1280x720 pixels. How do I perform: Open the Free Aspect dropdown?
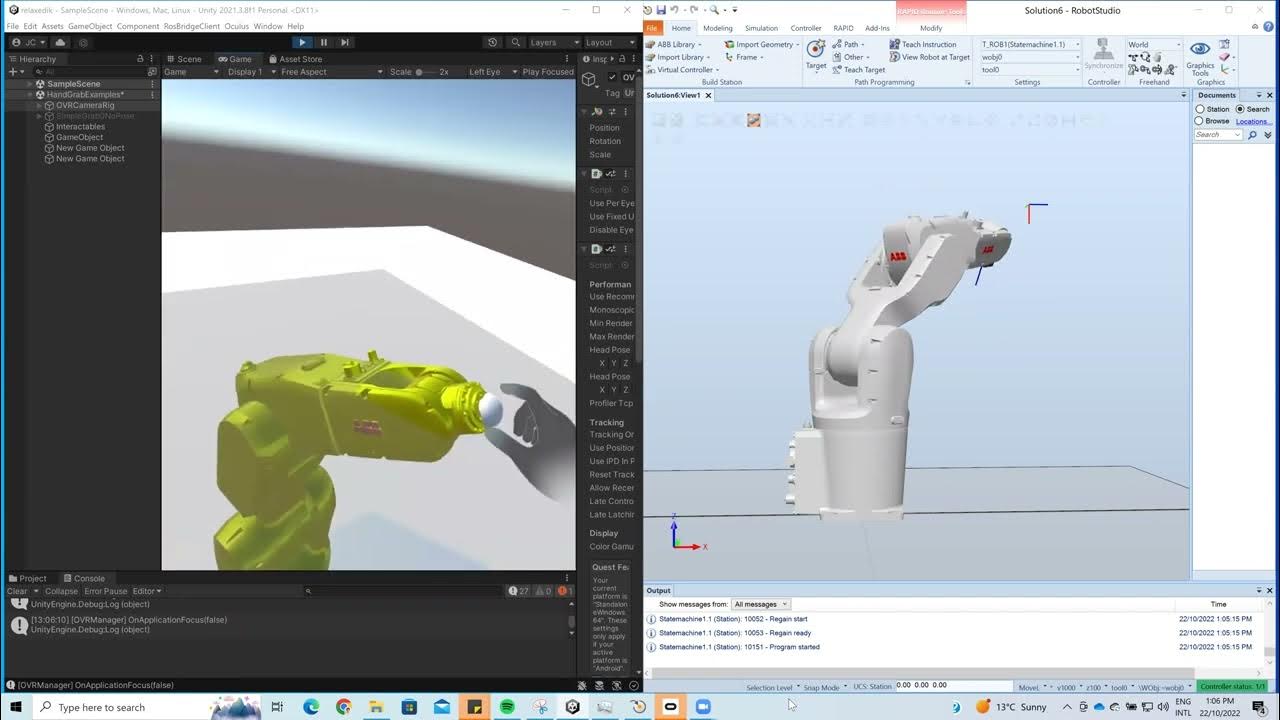point(331,72)
